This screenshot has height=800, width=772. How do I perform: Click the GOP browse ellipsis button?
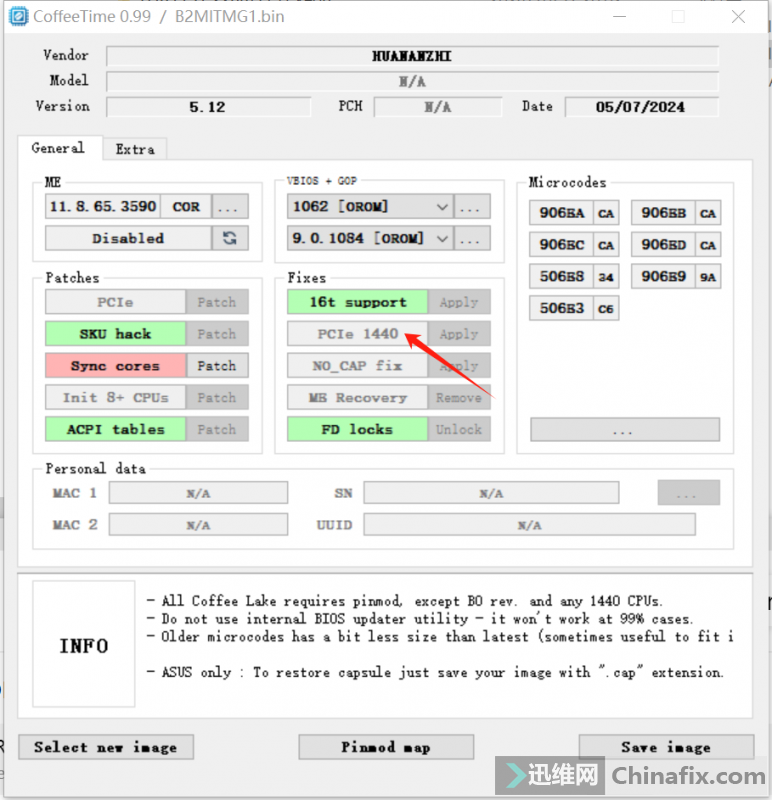472,238
